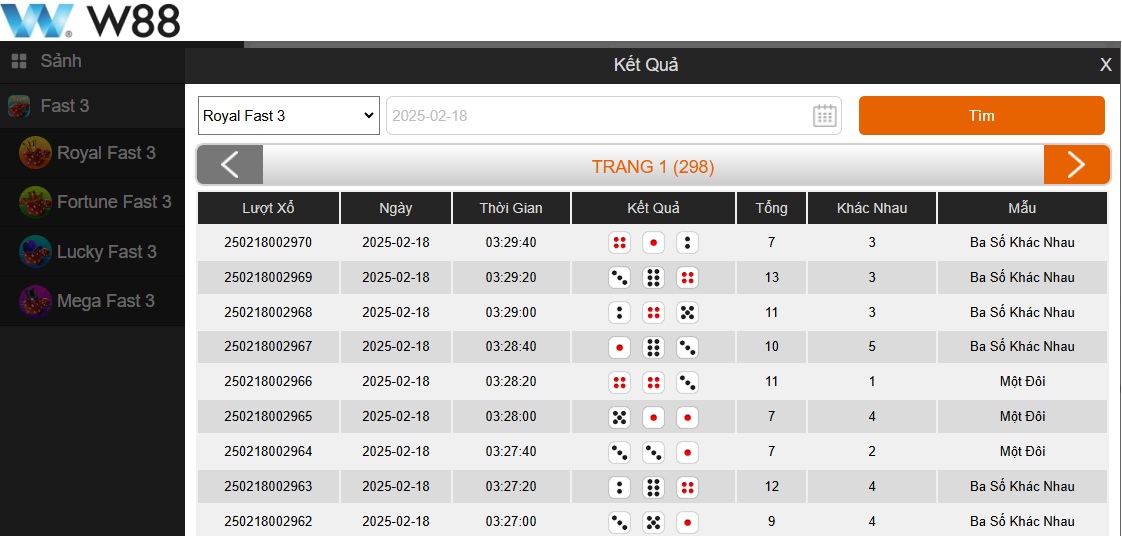Click total 13 in row 250218002969
This screenshot has height=536, width=1122.
[771, 277]
